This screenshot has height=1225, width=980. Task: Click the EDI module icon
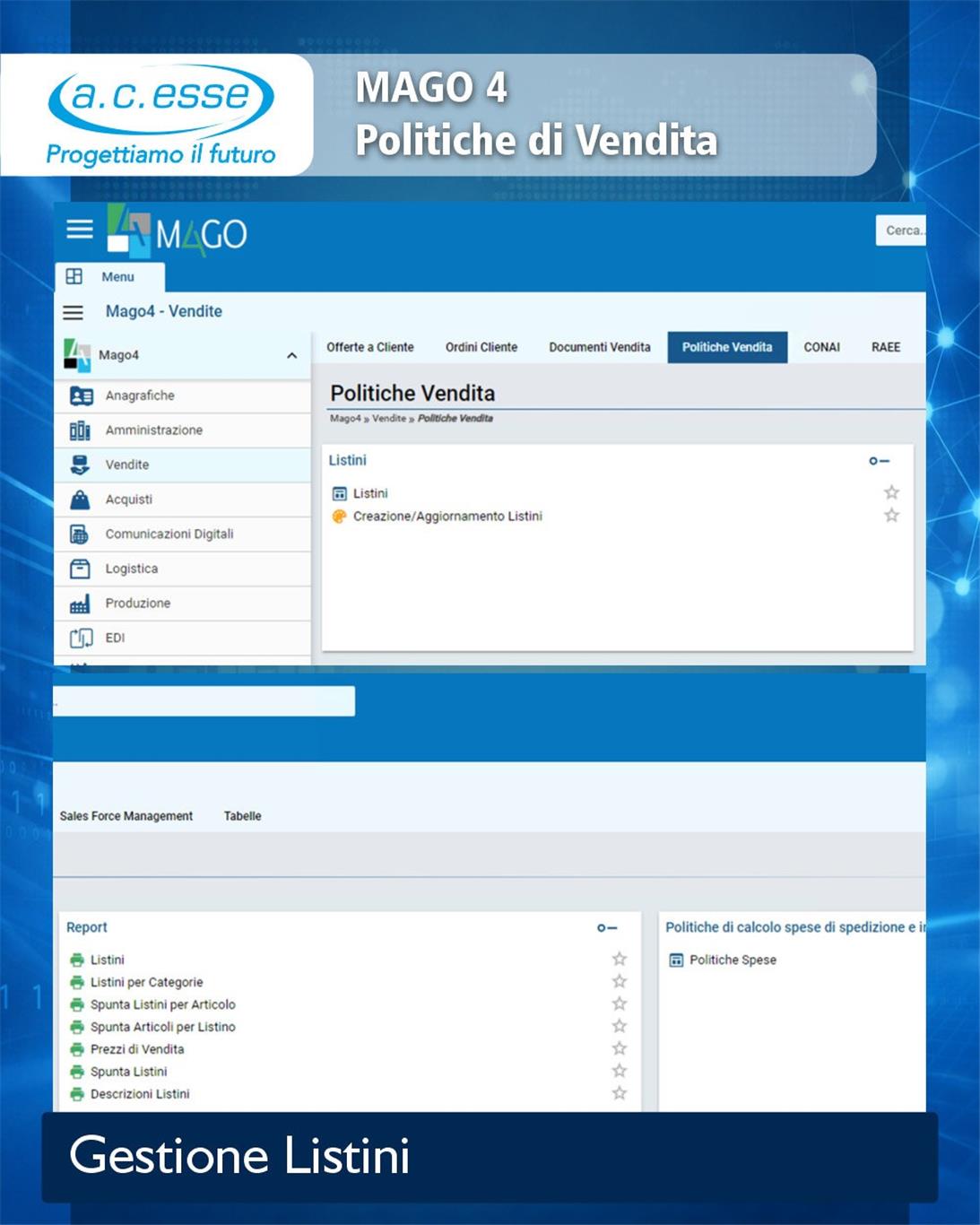81,638
